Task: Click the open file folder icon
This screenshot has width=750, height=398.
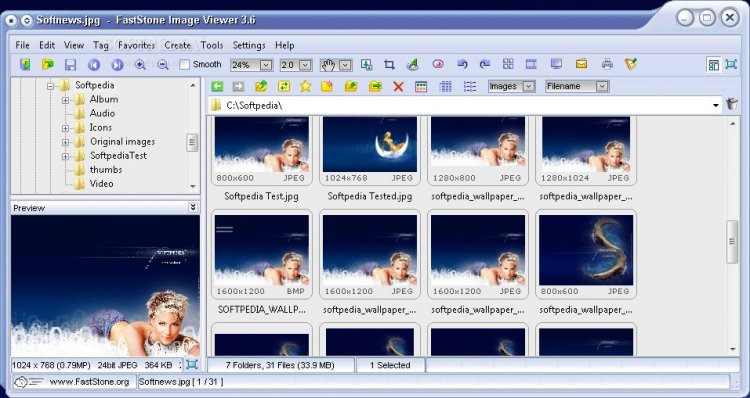Action: 47,64
